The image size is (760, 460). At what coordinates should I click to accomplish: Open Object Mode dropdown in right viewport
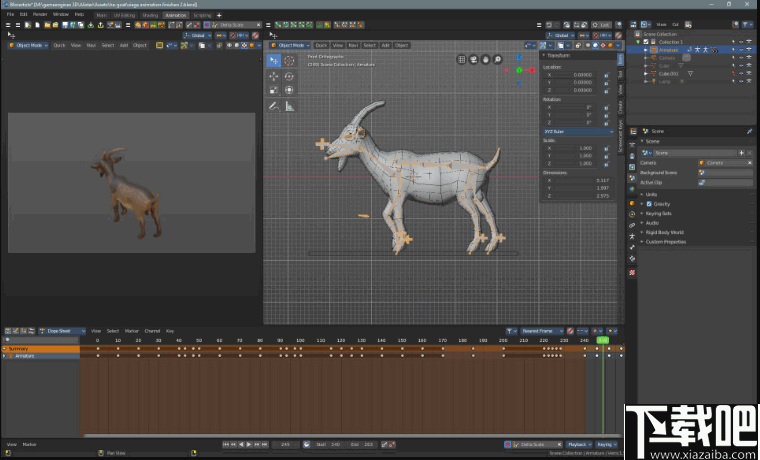(x=290, y=45)
